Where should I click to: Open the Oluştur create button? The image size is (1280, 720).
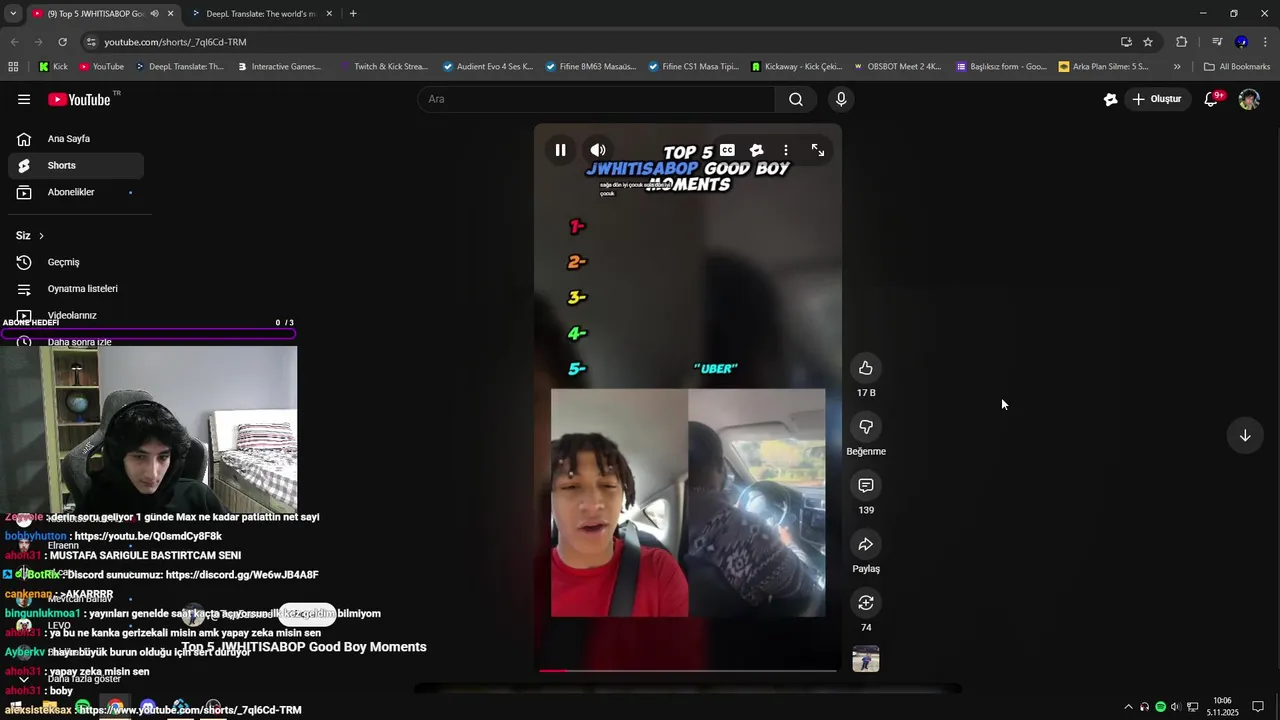click(1159, 99)
